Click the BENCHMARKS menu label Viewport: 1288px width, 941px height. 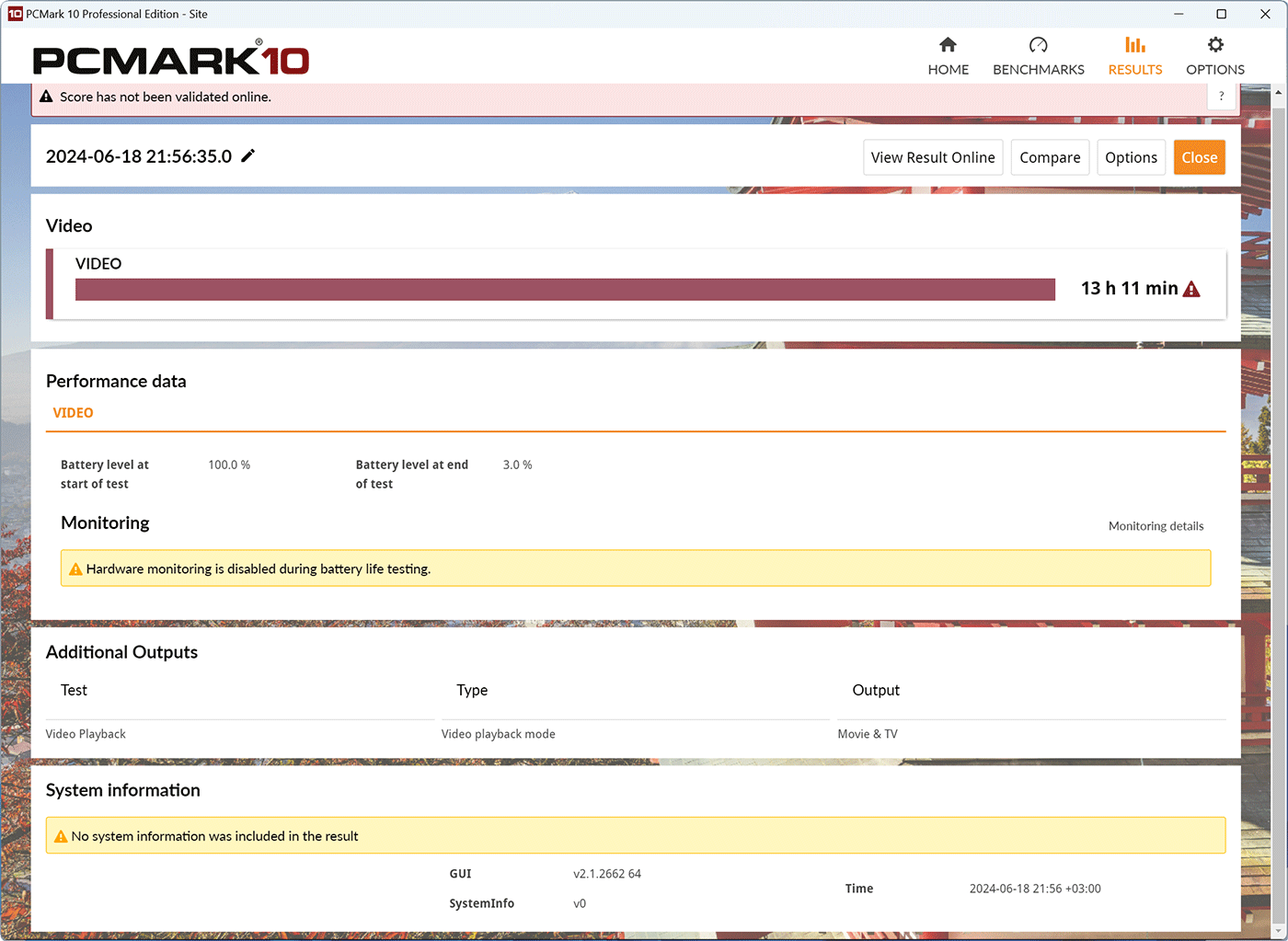pos(1039,70)
